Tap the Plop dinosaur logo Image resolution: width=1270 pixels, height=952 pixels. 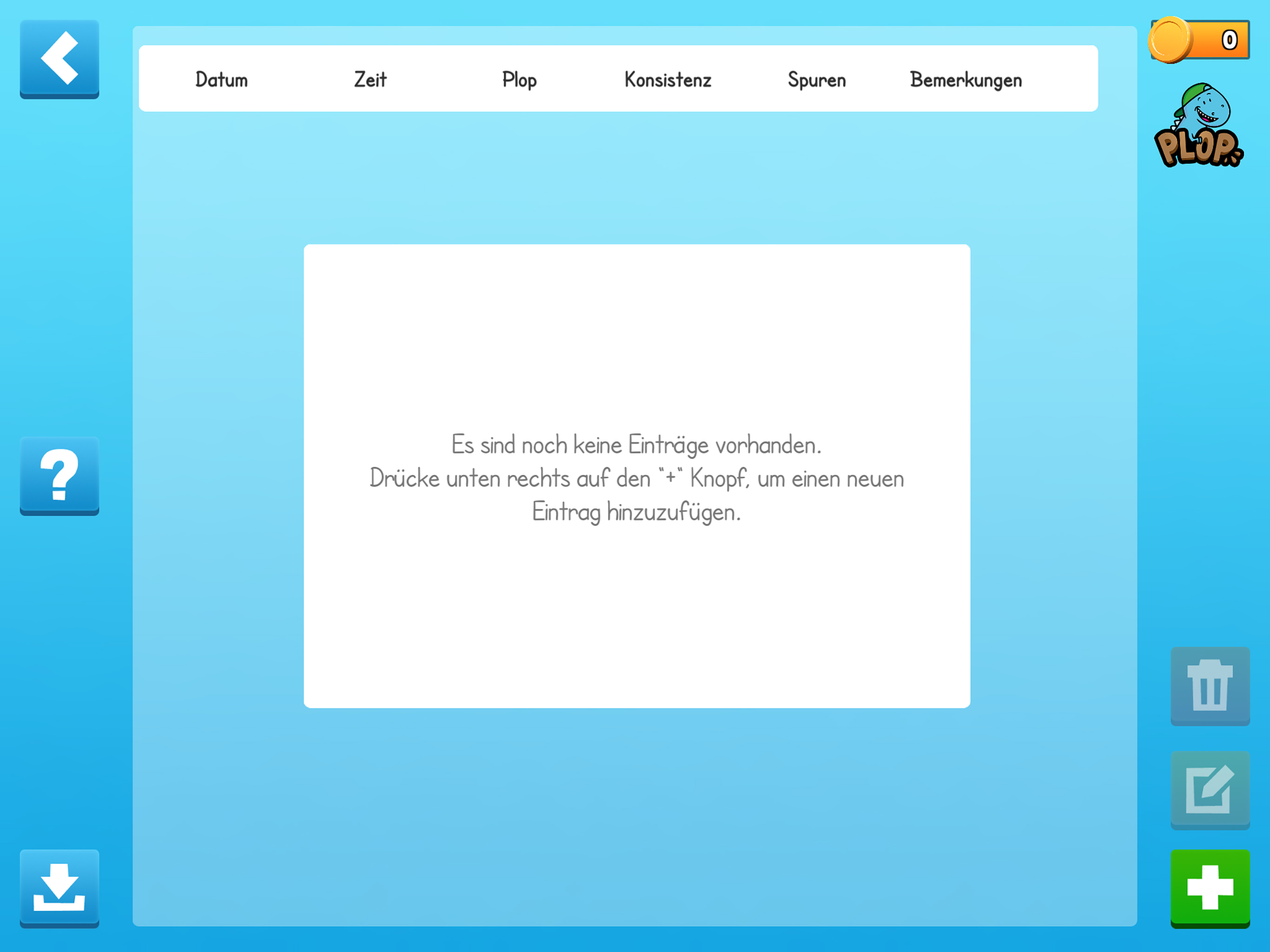click(x=1198, y=125)
